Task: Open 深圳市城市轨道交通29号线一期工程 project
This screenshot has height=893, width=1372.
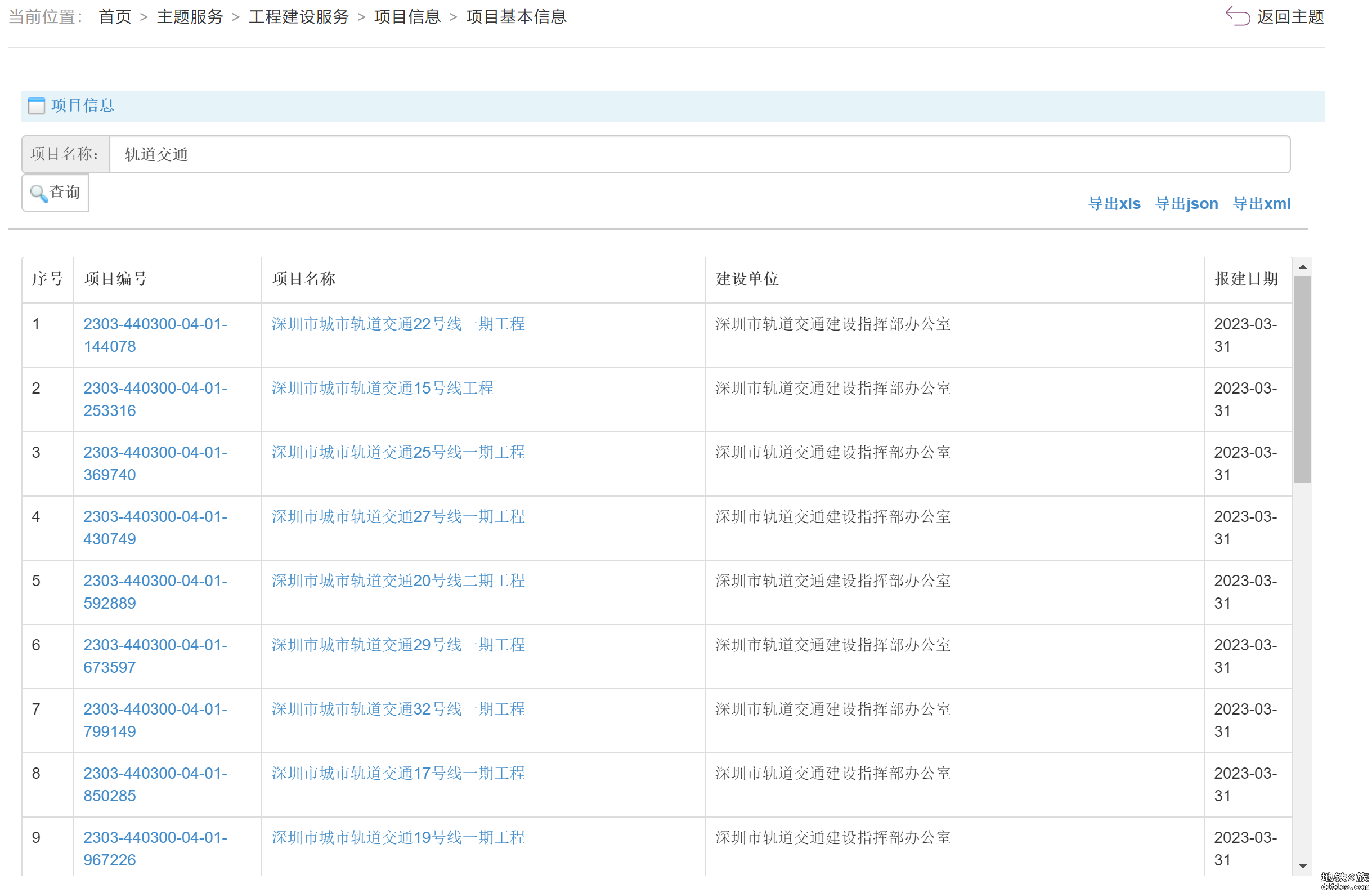Action: pos(398,644)
